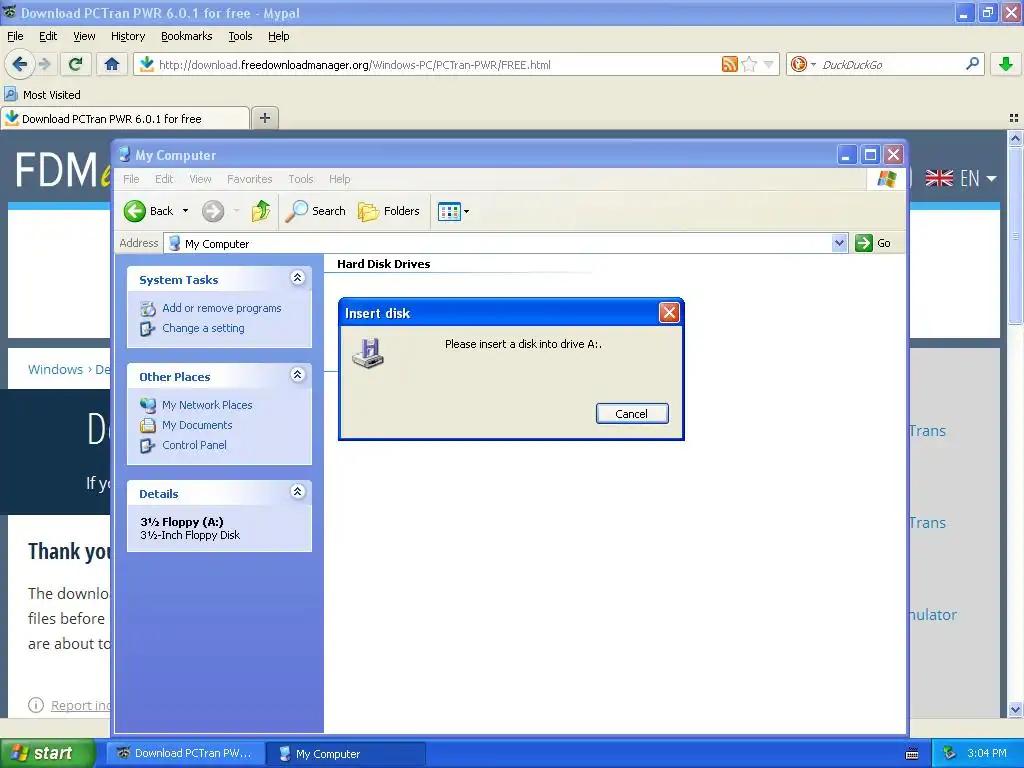Open the browser History menu

click(x=127, y=36)
